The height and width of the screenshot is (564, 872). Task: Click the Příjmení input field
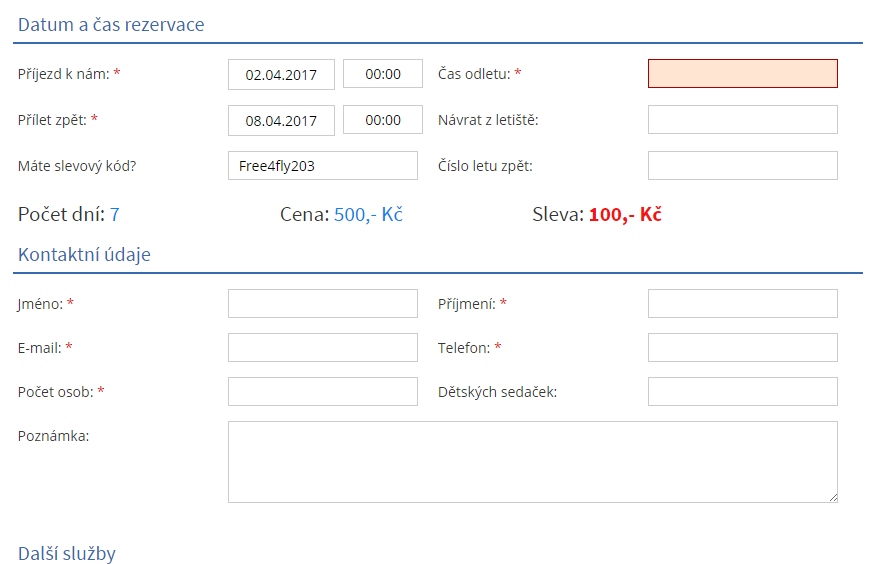[x=742, y=304]
